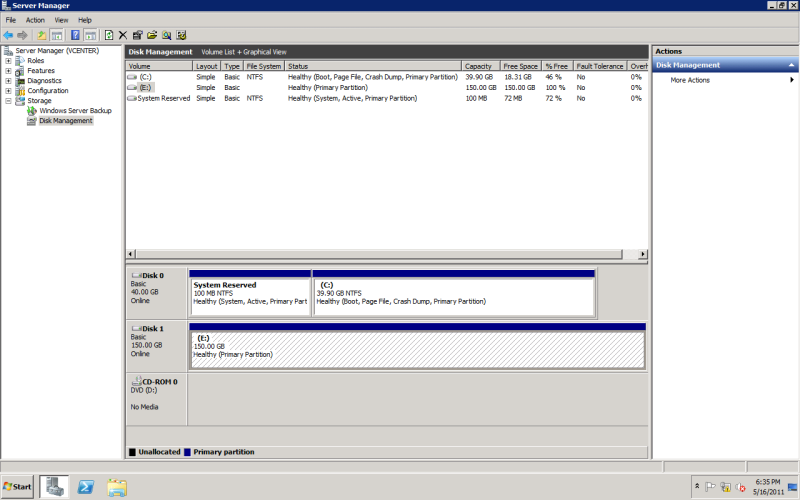Sort by File System column header
Viewport: 800px width, 500px height.
pyautogui.click(x=263, y=66)
